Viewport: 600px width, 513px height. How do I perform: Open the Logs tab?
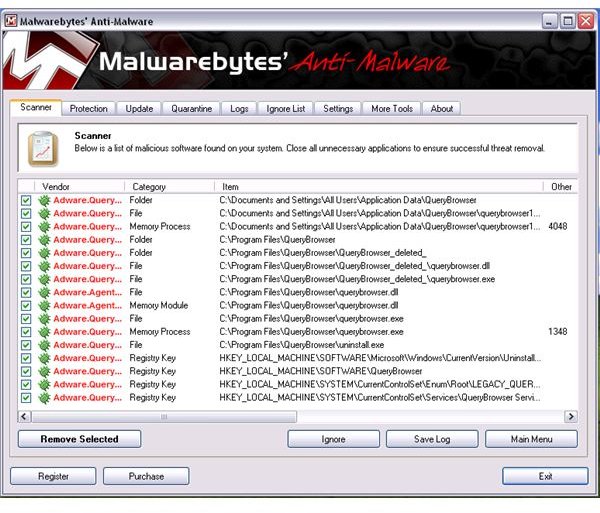[x=239, y=109]
